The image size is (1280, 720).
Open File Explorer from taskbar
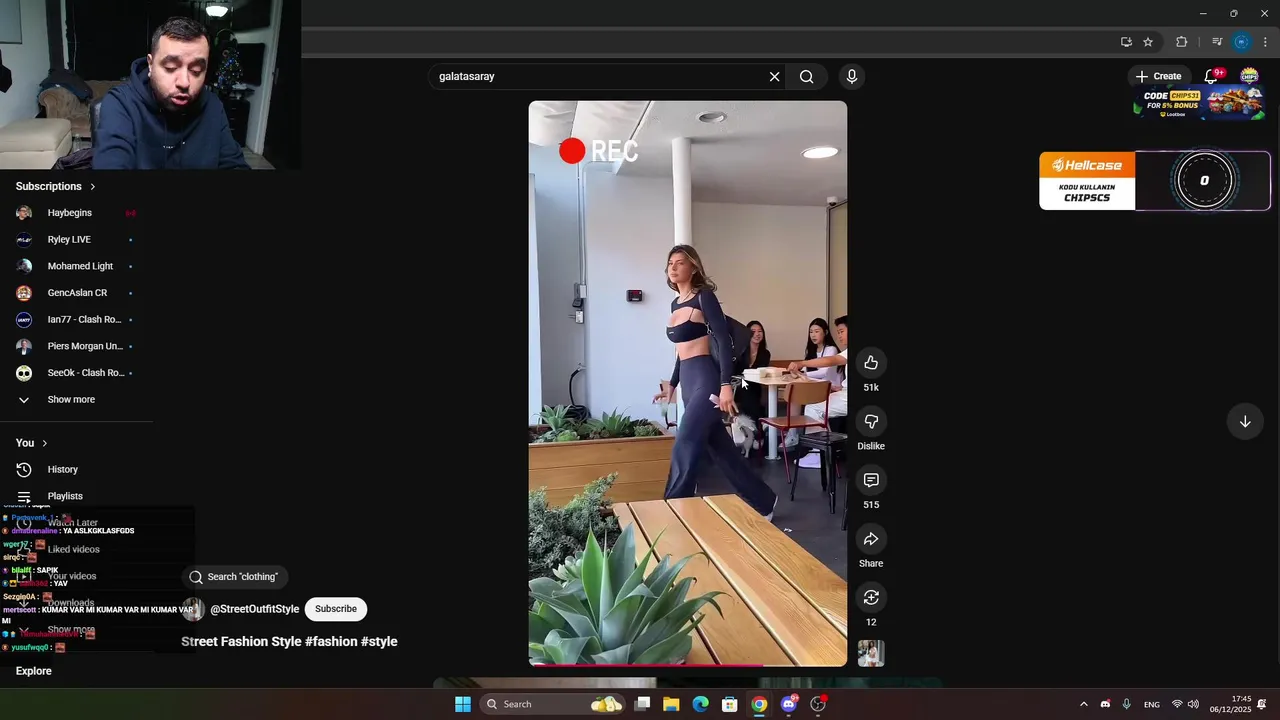click(672, 704)
